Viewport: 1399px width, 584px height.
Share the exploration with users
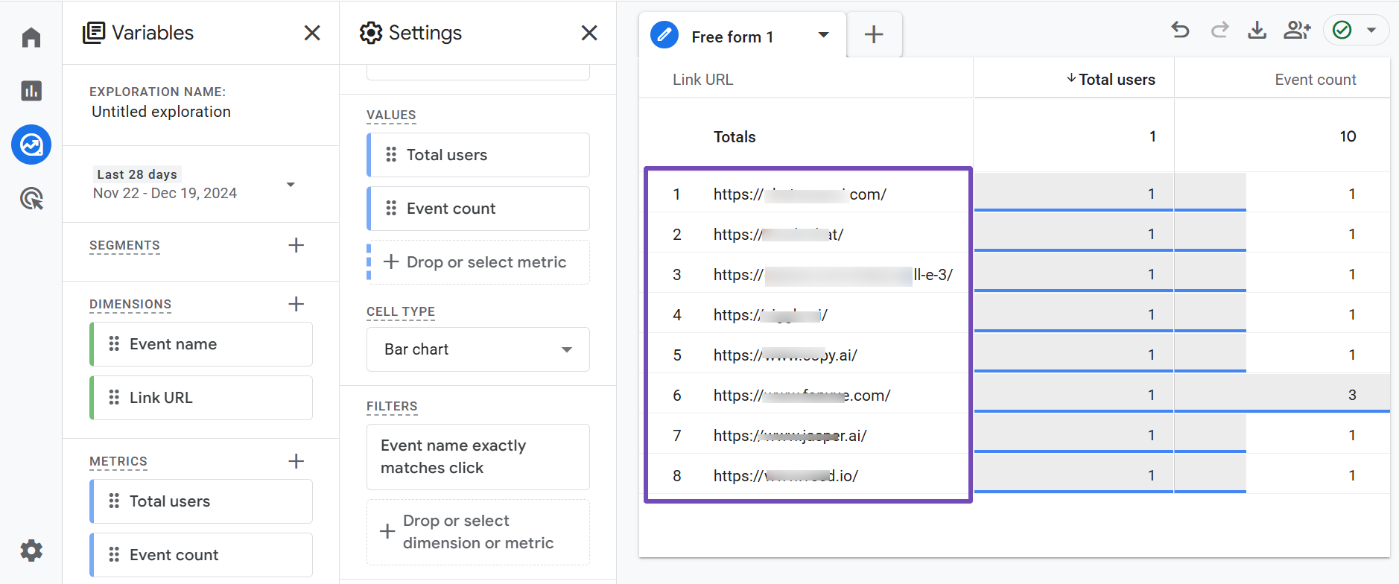pos(1297,31)
